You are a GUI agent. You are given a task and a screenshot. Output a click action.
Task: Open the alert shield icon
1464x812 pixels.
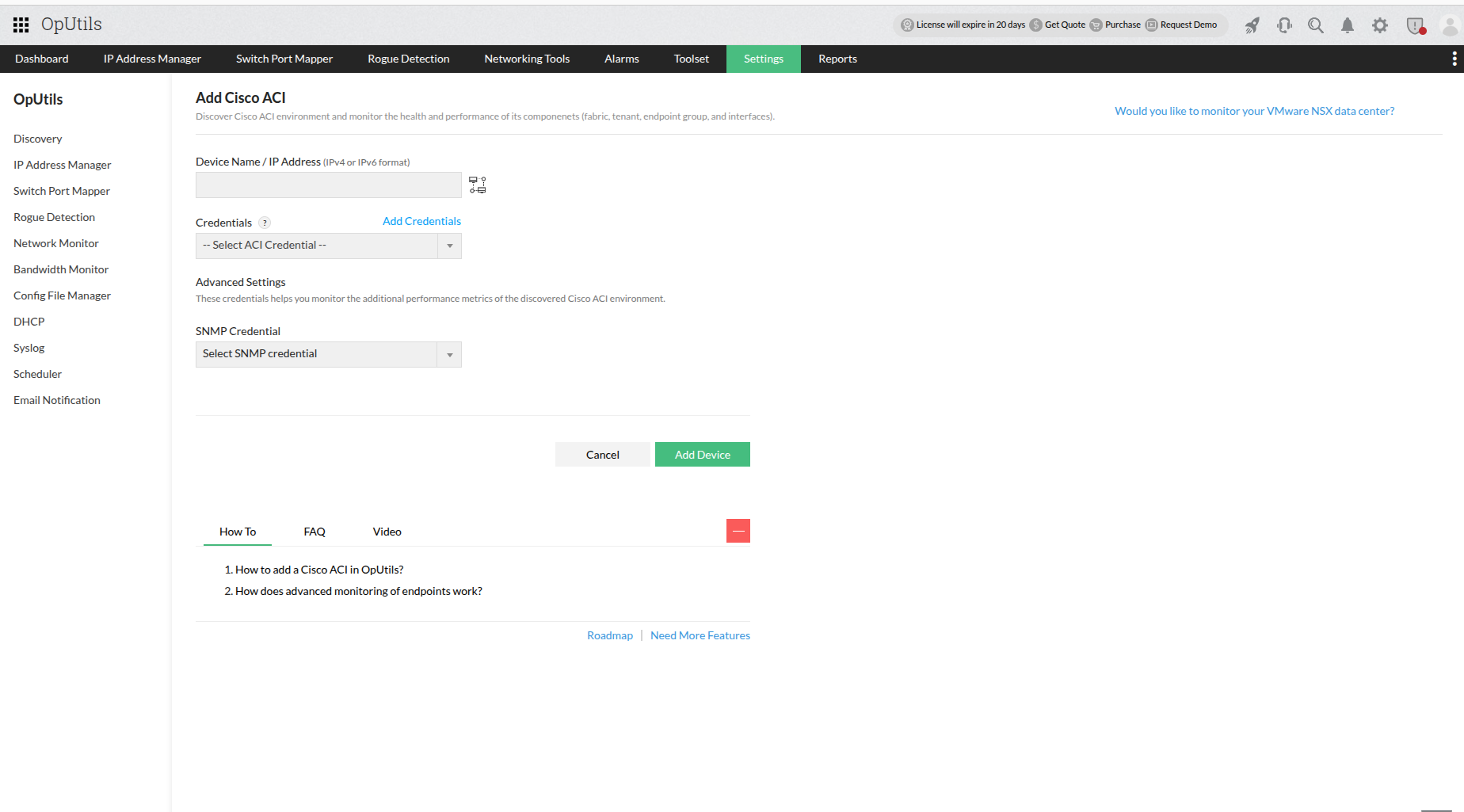(1416, 26)
